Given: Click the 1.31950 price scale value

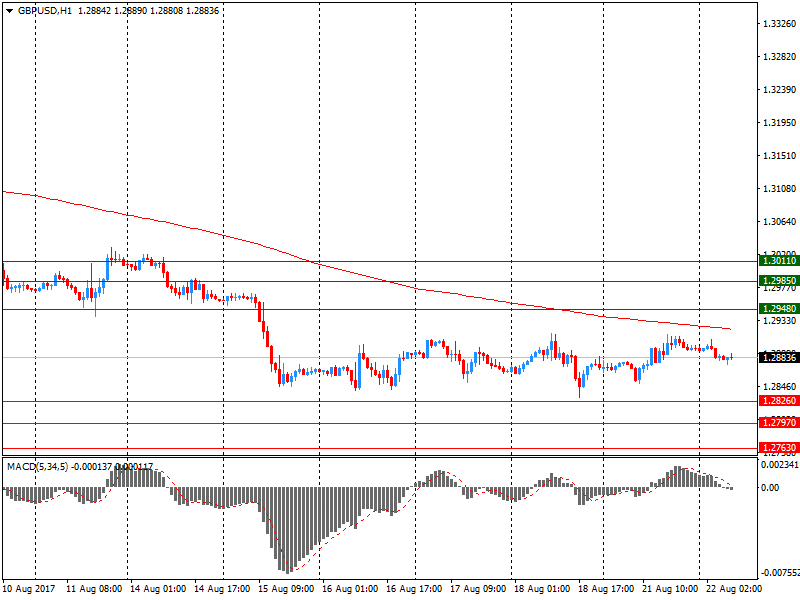Looking at the screenshot, I should (x=779, y=122).
